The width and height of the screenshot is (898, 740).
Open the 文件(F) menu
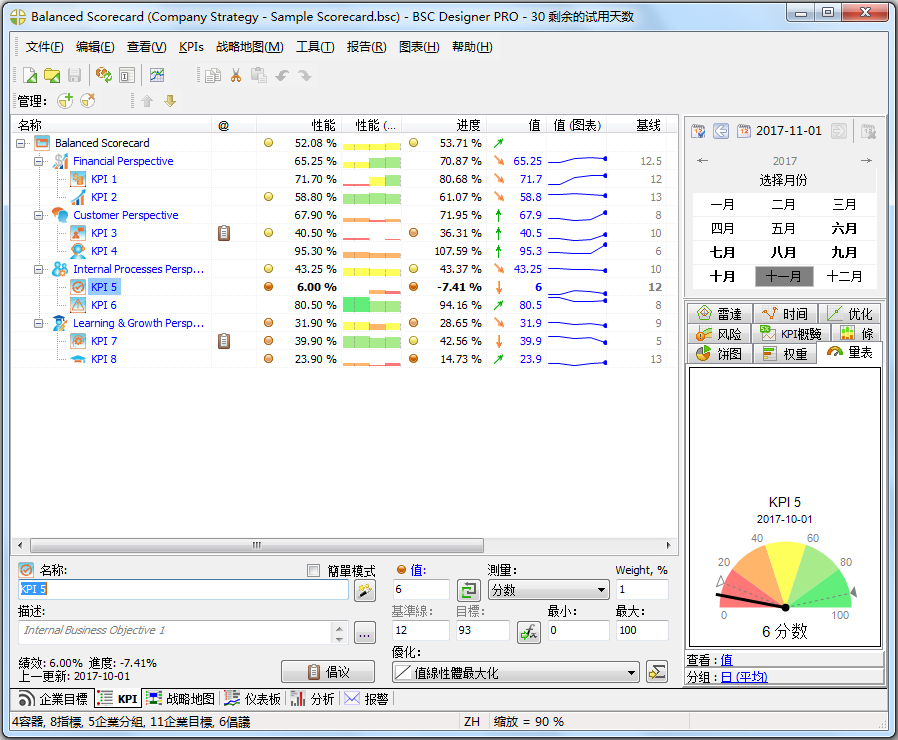point(44,47)
